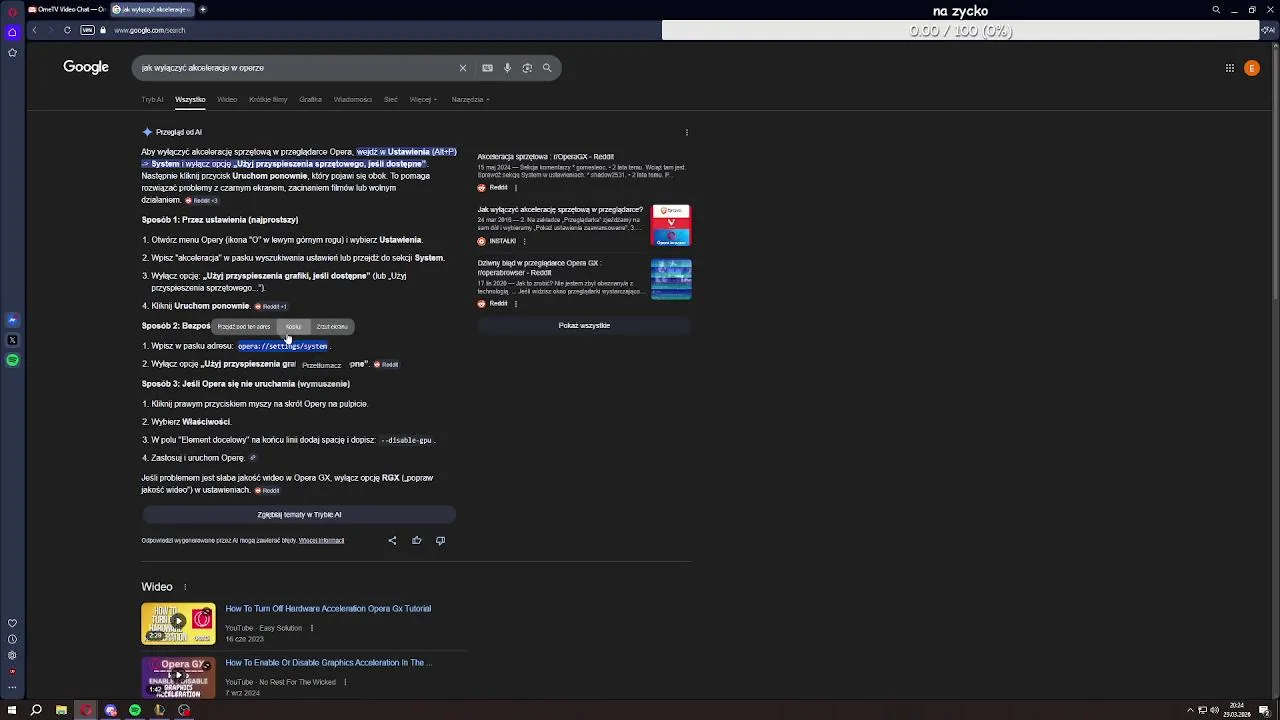Open the three-dots sidebar setup icon
1280x720 pixels.
[x=12, y=688]
